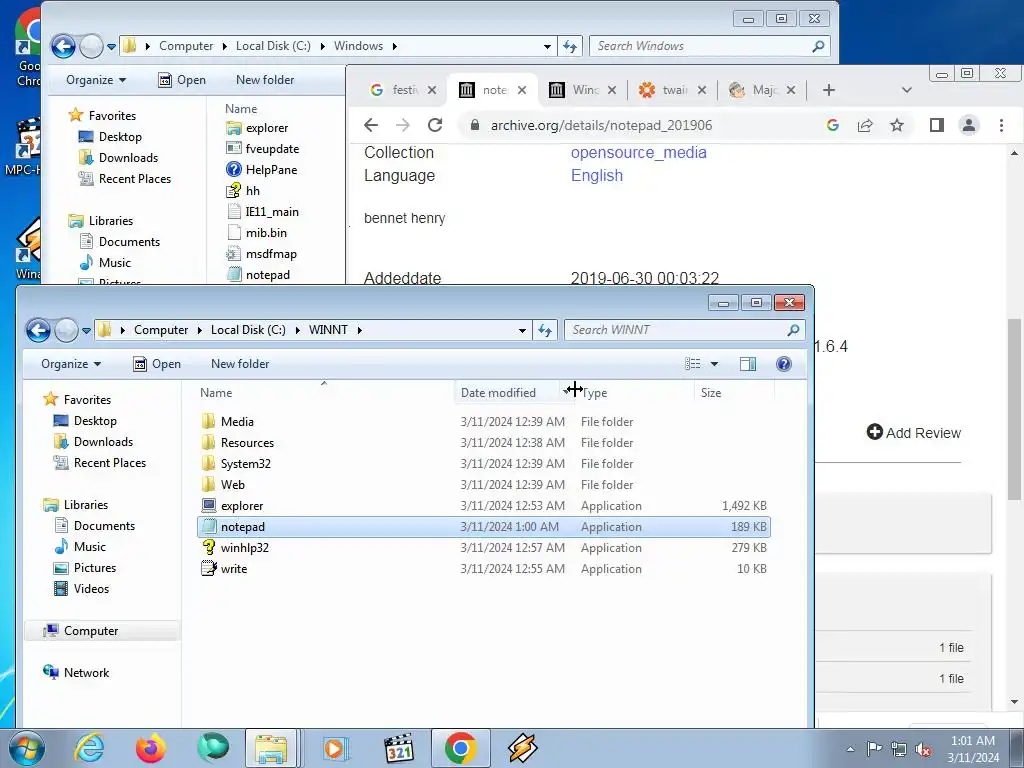The width and height of the screenshot is (1024, 768).
Task: Refresh the WINNT folder address bar
Action: [545, 330]
